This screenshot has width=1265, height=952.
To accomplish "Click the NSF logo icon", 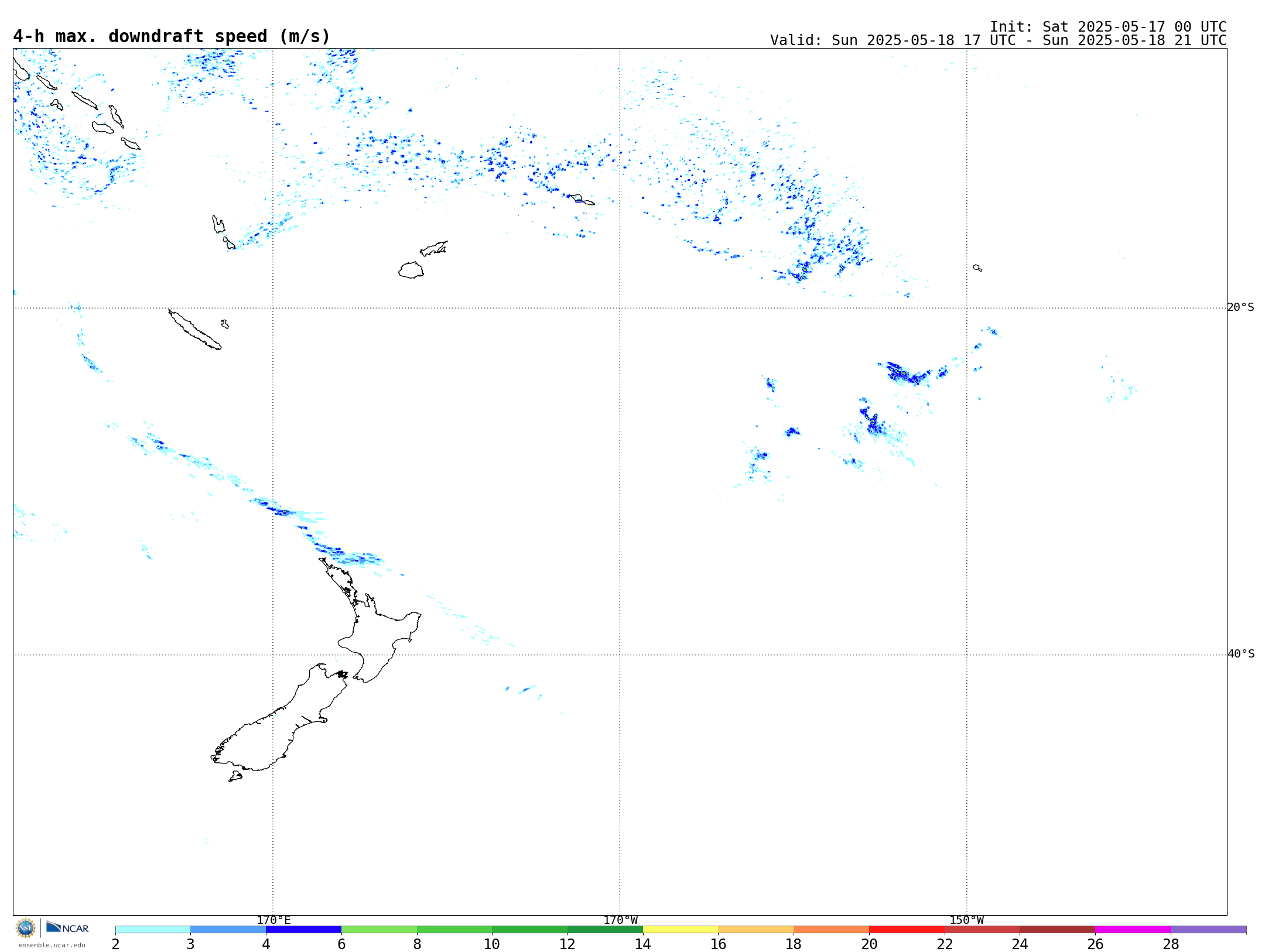I will (x=26, y=928).
